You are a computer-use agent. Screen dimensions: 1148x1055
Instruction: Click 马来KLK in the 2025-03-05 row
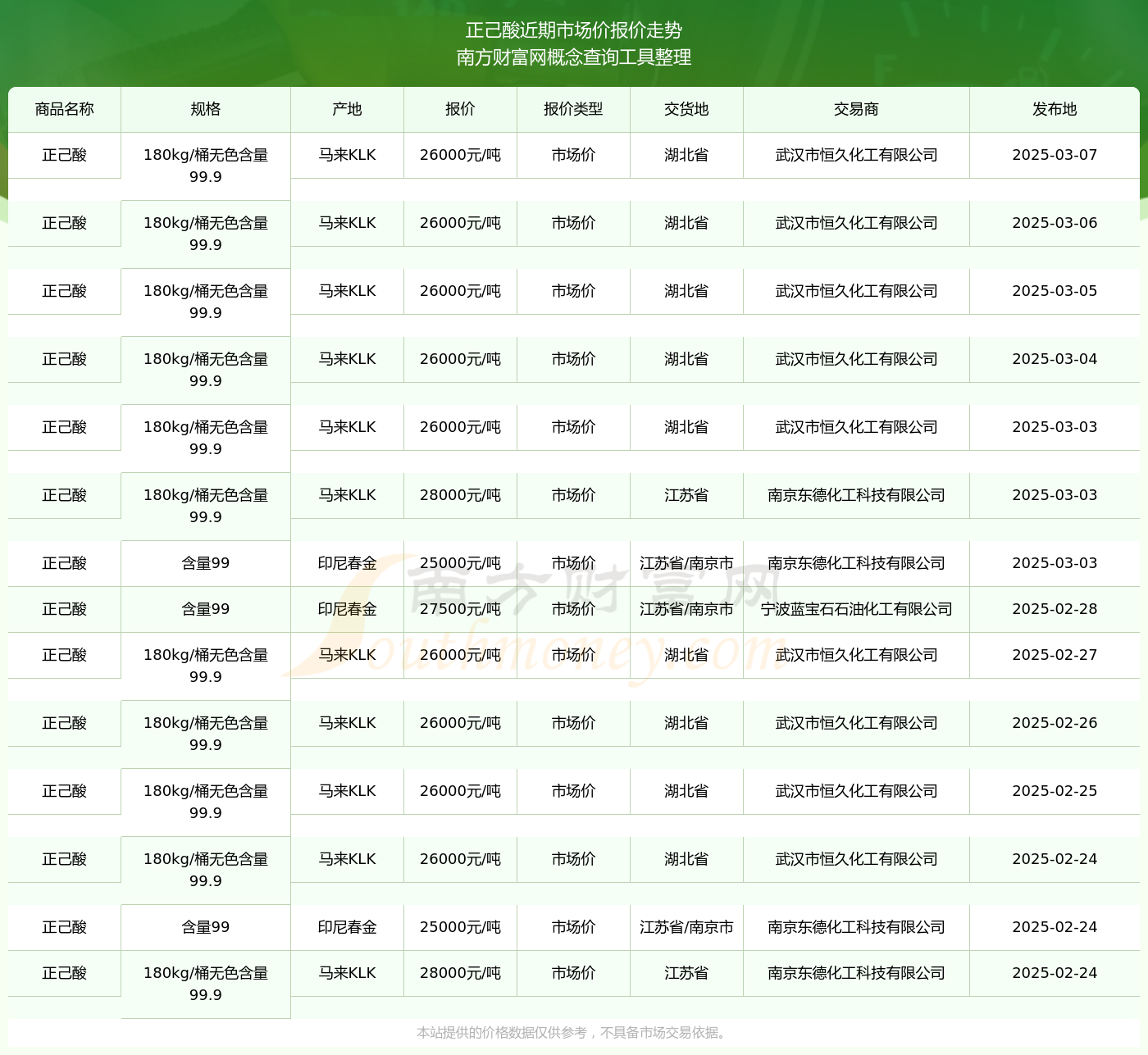point(348,291)
